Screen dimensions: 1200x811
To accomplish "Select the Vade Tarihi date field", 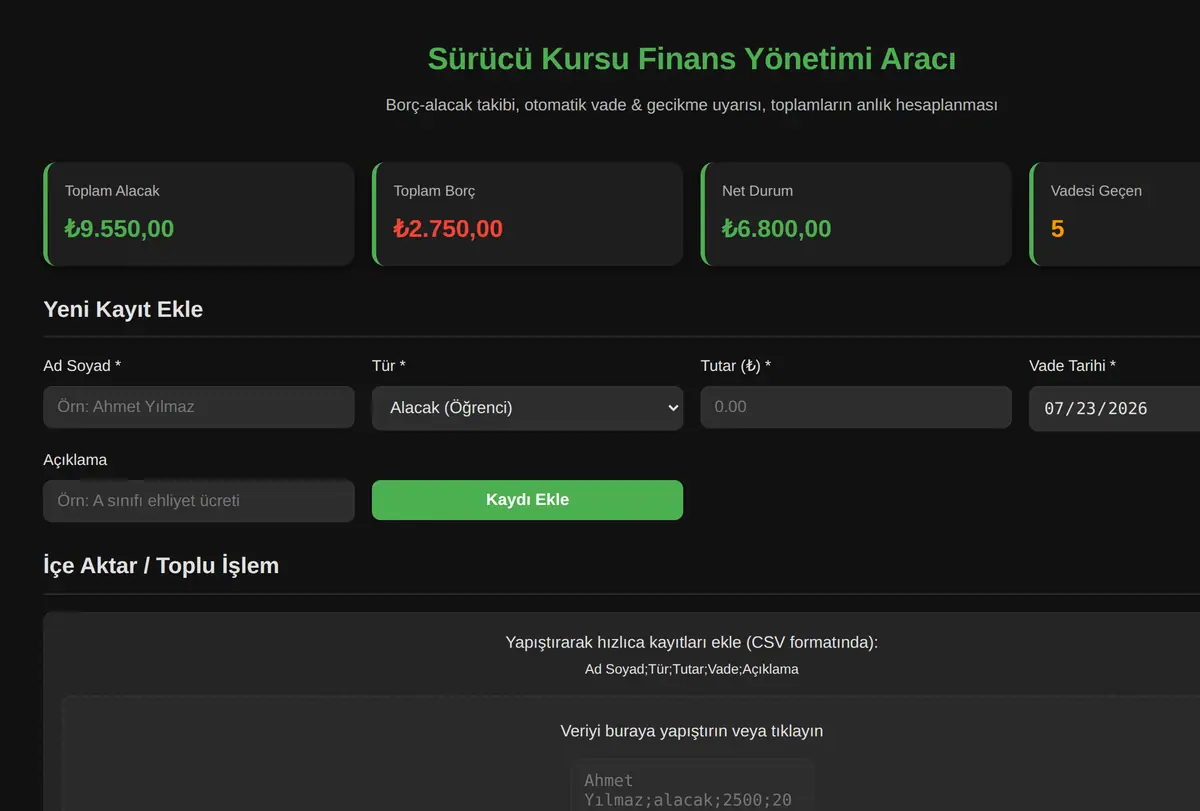I will [x=1114, y=408].
